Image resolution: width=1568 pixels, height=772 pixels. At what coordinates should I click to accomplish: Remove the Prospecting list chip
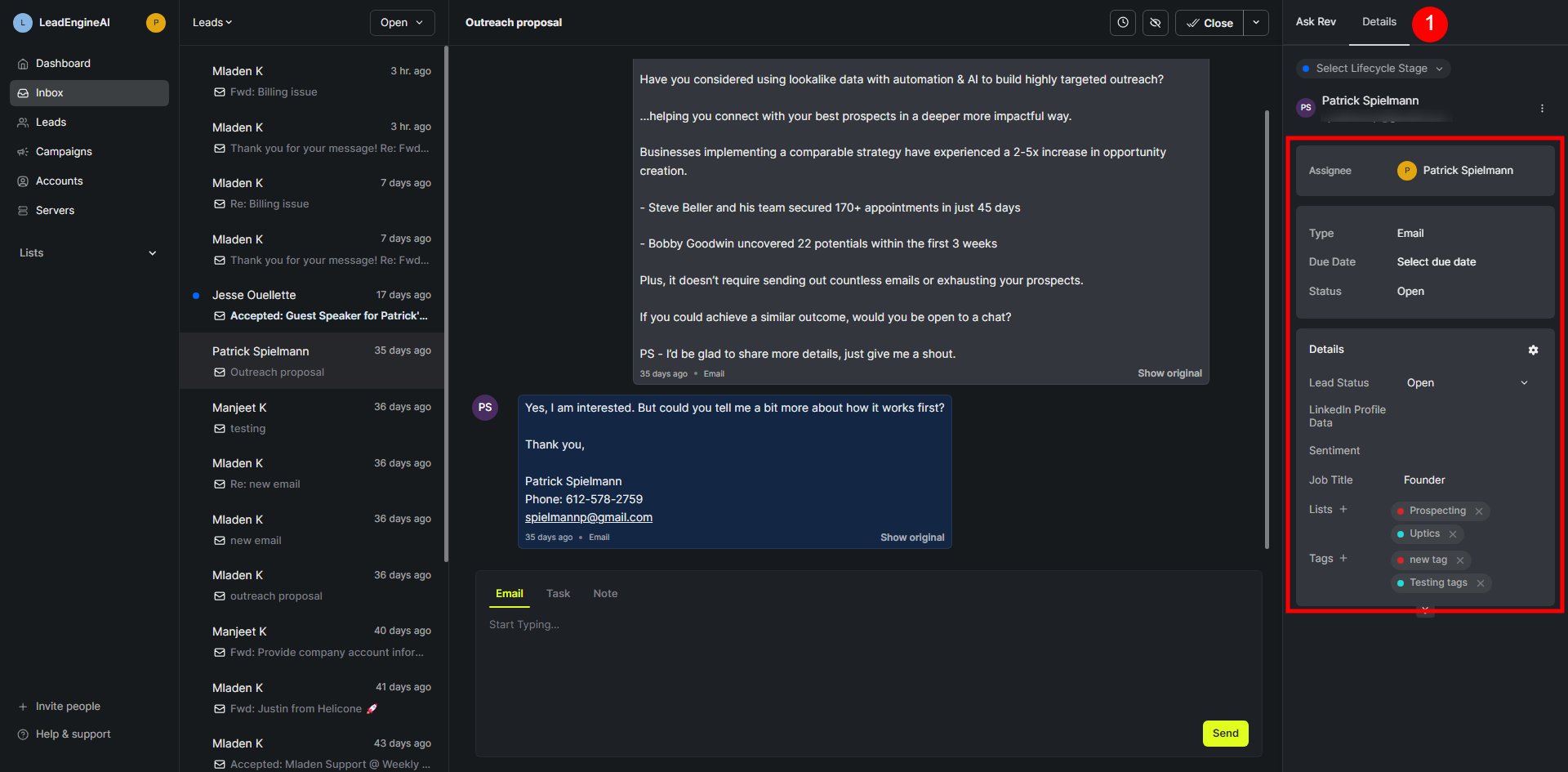[x=1479, y=511]
